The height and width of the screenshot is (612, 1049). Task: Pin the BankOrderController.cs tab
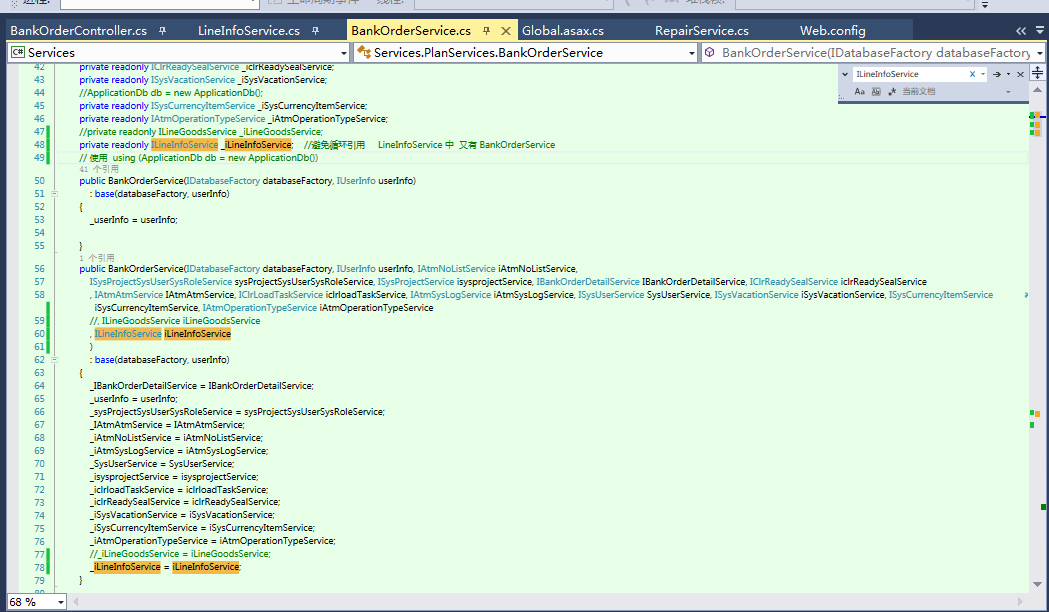[163, 31]
